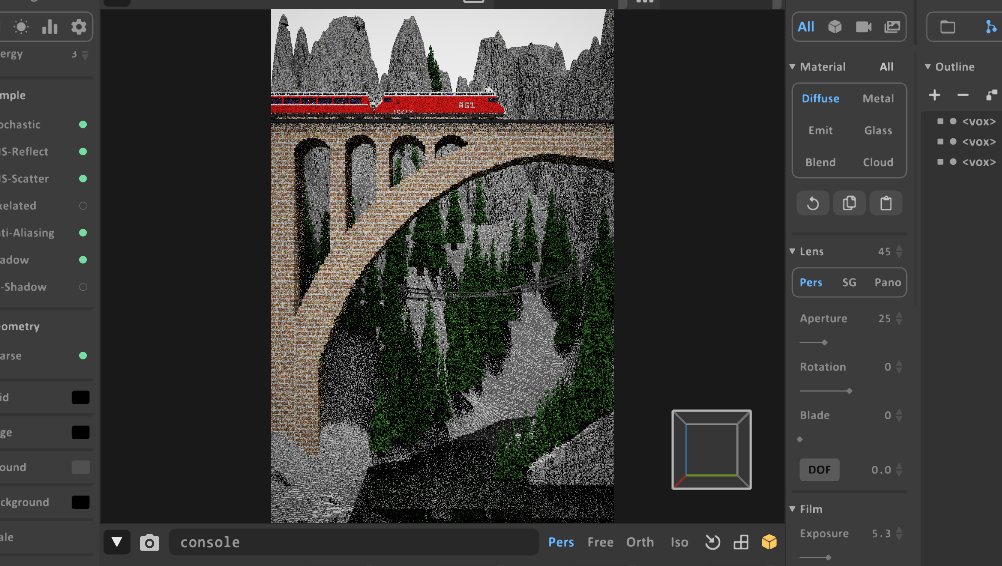Toggle the dot on the first <vox> row
Image resolution: width=1002 pixels, height=566 pixels.
point(953,121)
